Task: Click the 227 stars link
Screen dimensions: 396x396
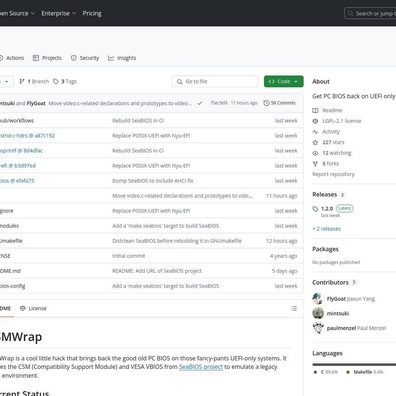Action: [333, 142]
